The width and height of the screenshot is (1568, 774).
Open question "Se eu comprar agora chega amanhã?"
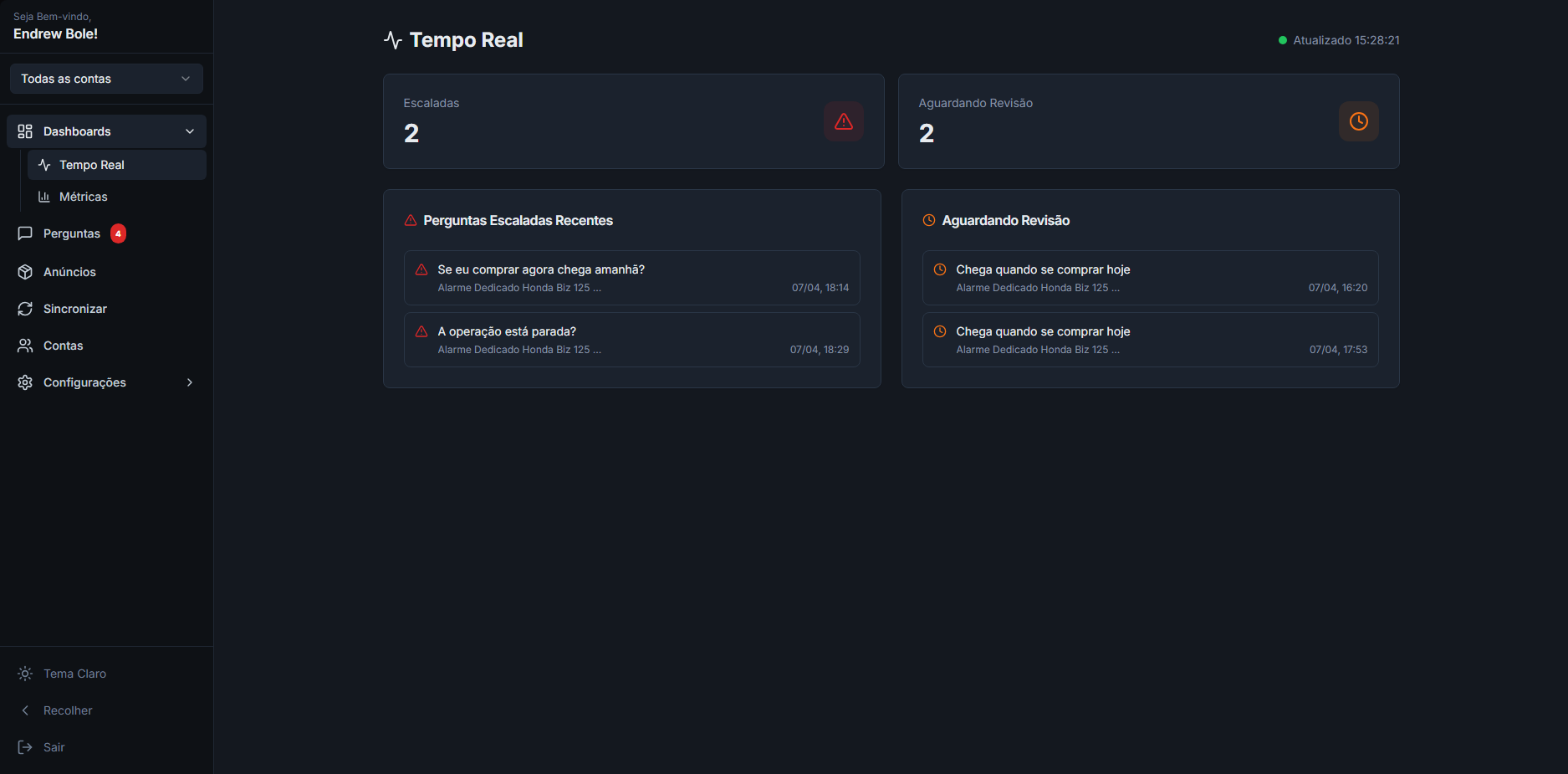[x=631, y=278]
